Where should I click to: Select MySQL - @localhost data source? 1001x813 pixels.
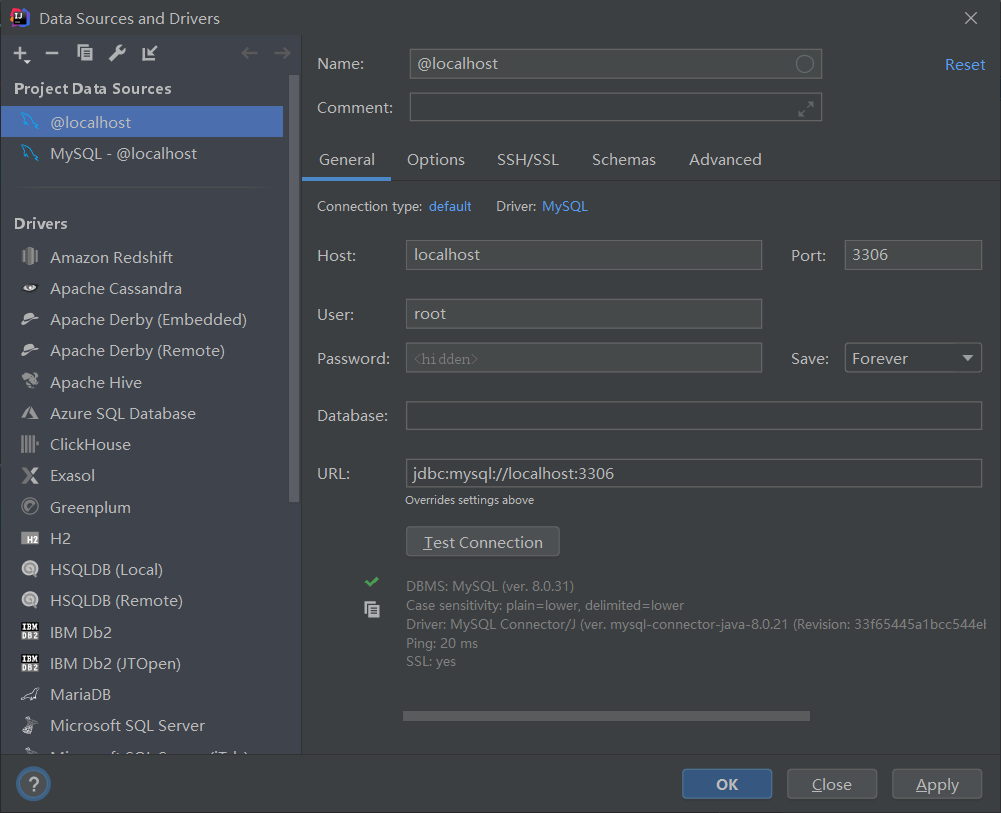coord(142,153)
